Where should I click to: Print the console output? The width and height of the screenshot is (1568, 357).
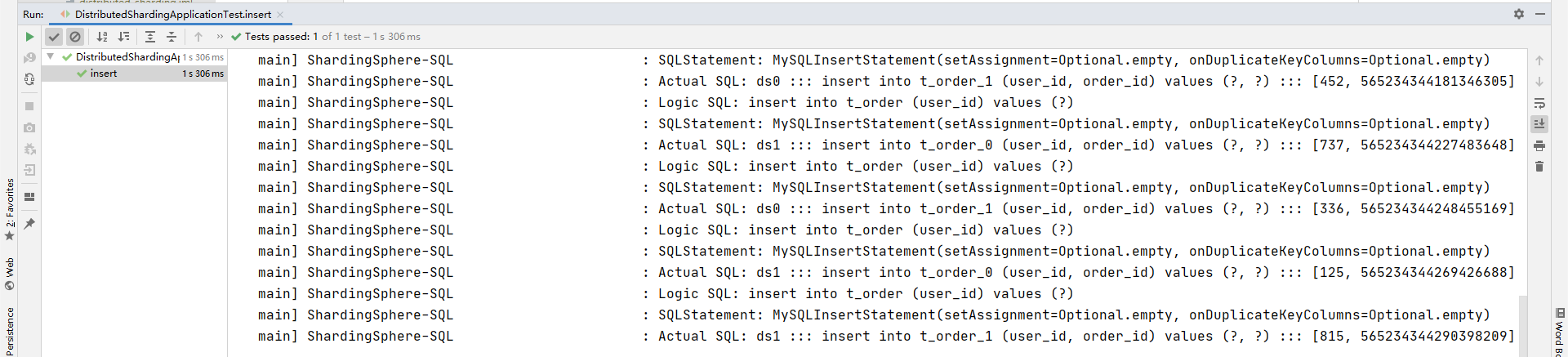point(1539,145)
